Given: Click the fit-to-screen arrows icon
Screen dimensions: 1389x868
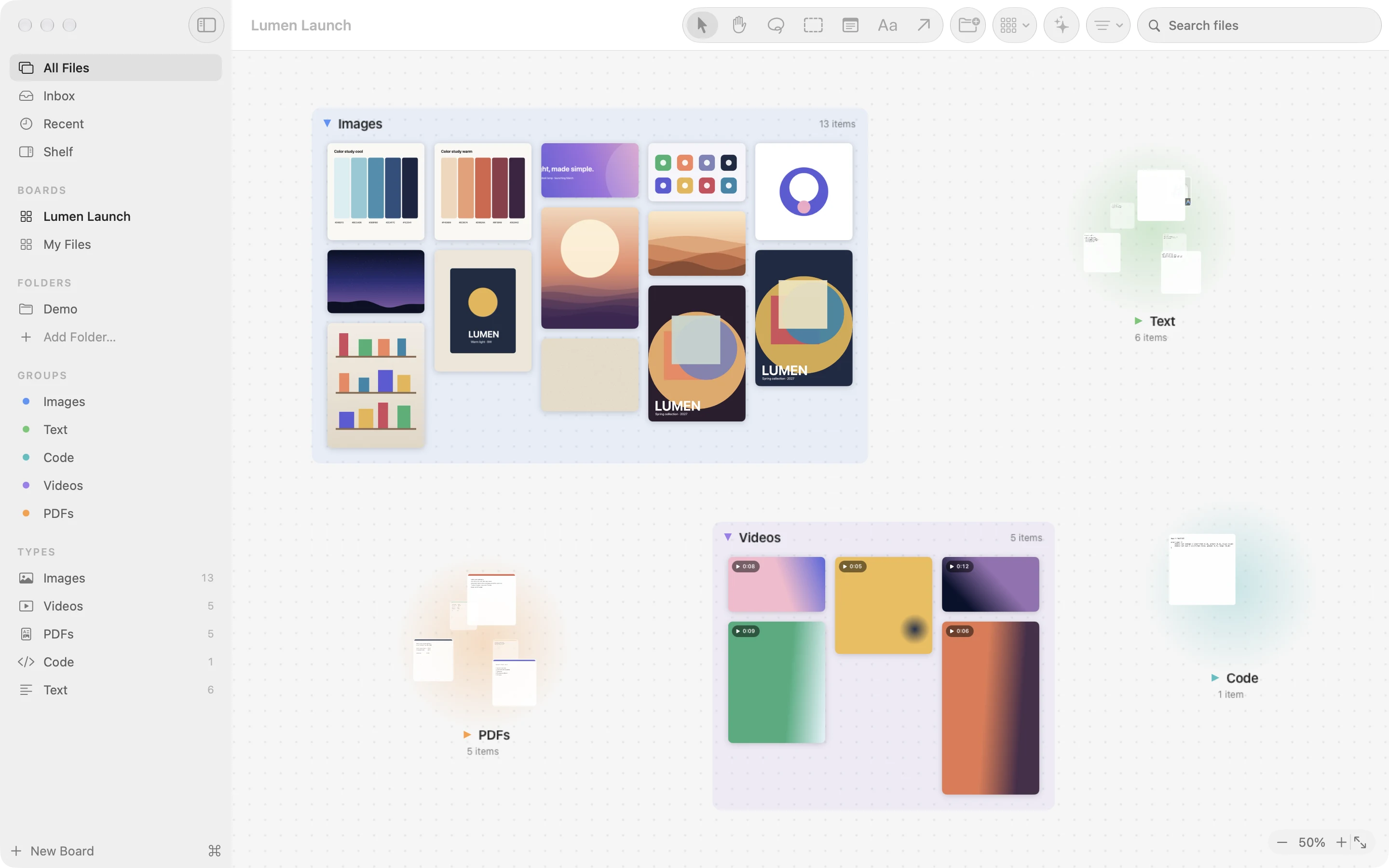Looking at the screenshot, I should [1360, 842].
